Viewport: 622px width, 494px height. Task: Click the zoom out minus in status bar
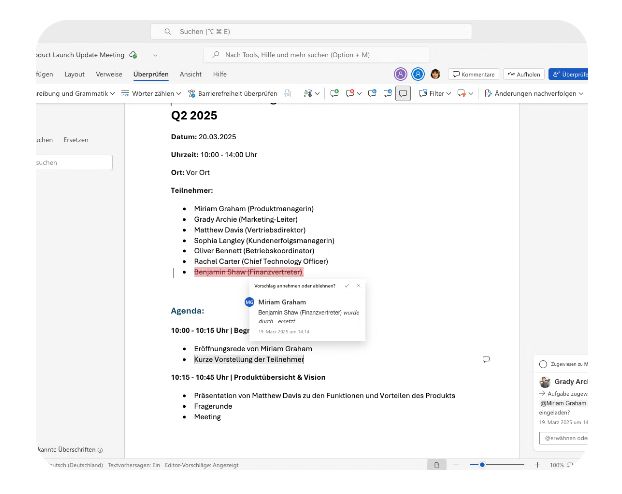click(x=456, y=465)
